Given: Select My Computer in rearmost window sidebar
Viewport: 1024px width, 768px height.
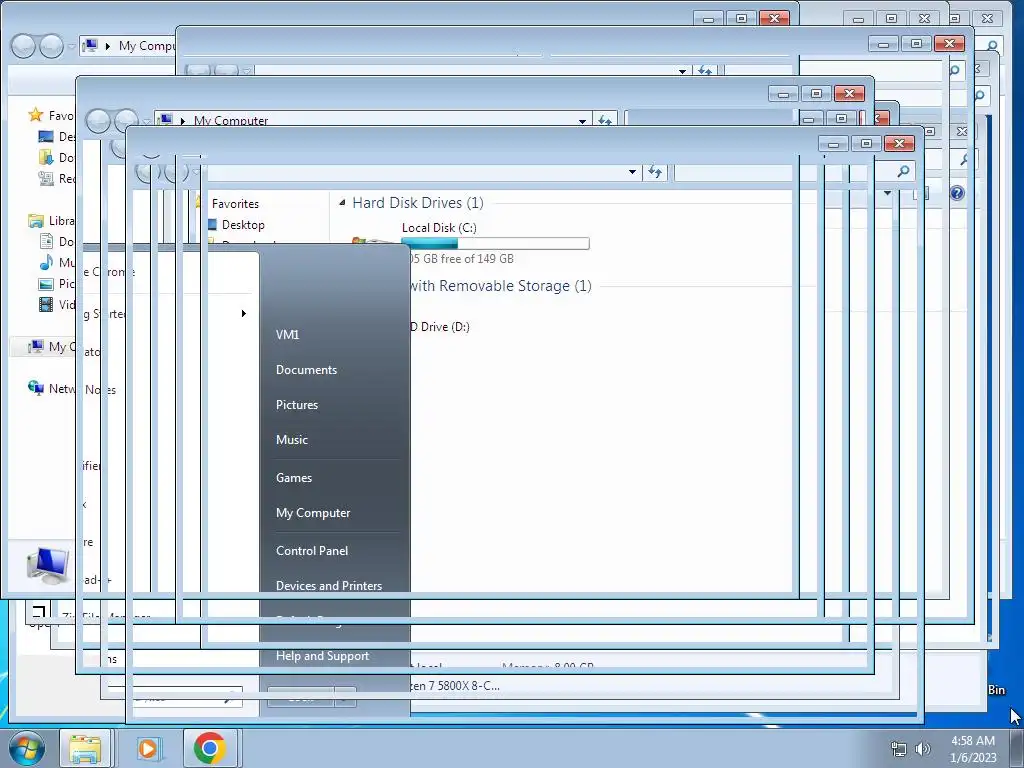Looking at the screenshot, I should pyautogui.click(x=43, y=347).
